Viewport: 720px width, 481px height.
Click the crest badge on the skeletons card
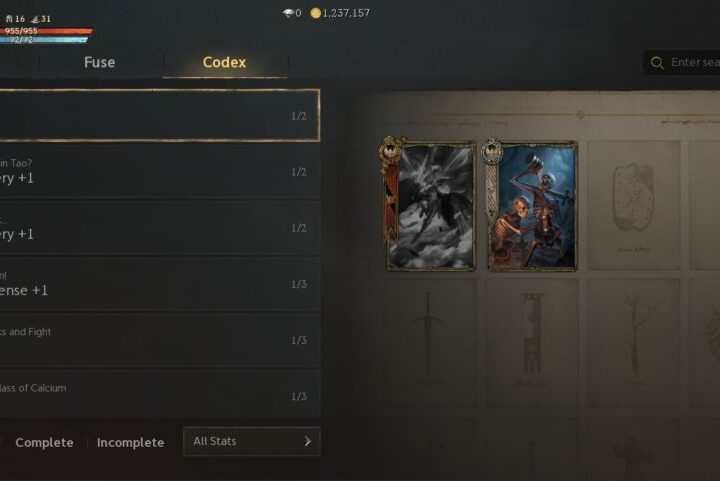[x=491, y=151]
